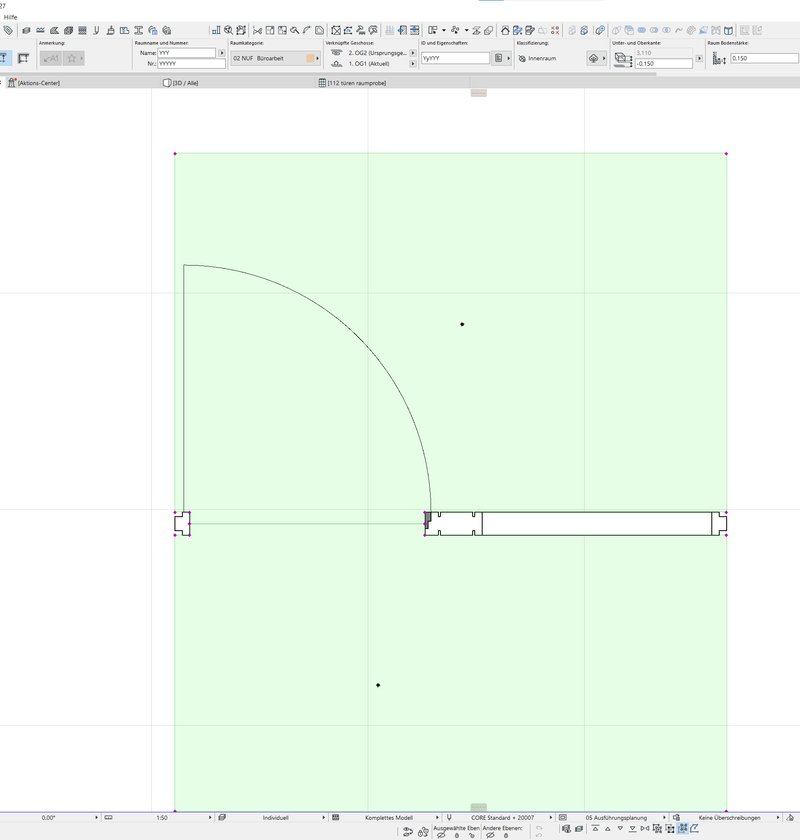Open the 1:50 scale dropdown

(x=162, y=818)
